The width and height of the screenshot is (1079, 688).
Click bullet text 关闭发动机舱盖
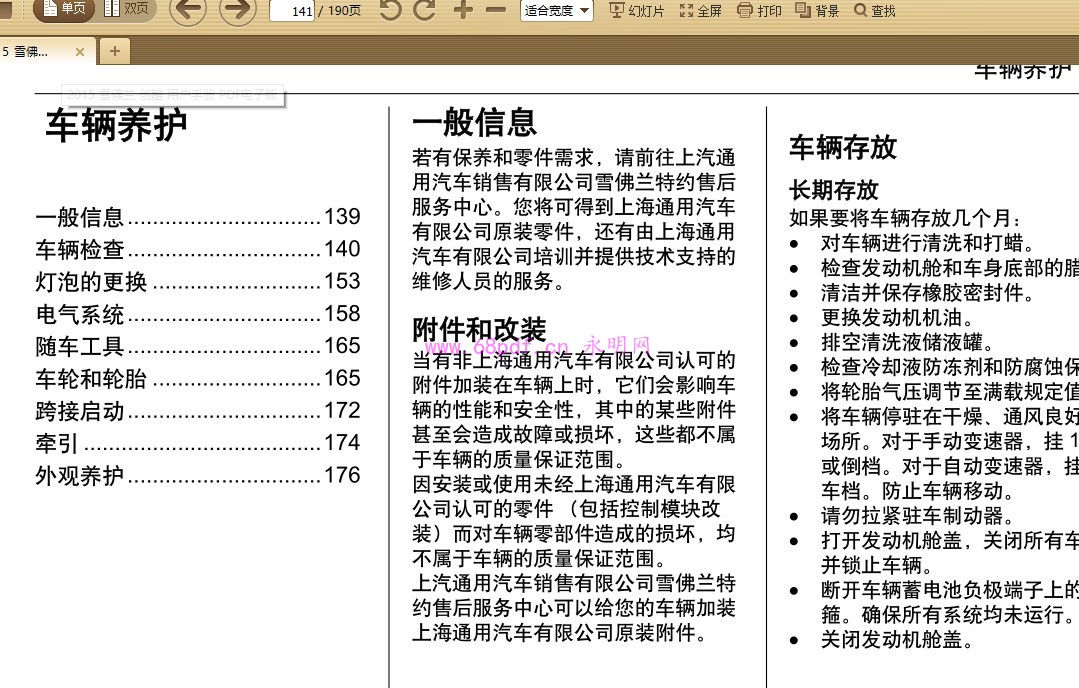pos(898,639)
